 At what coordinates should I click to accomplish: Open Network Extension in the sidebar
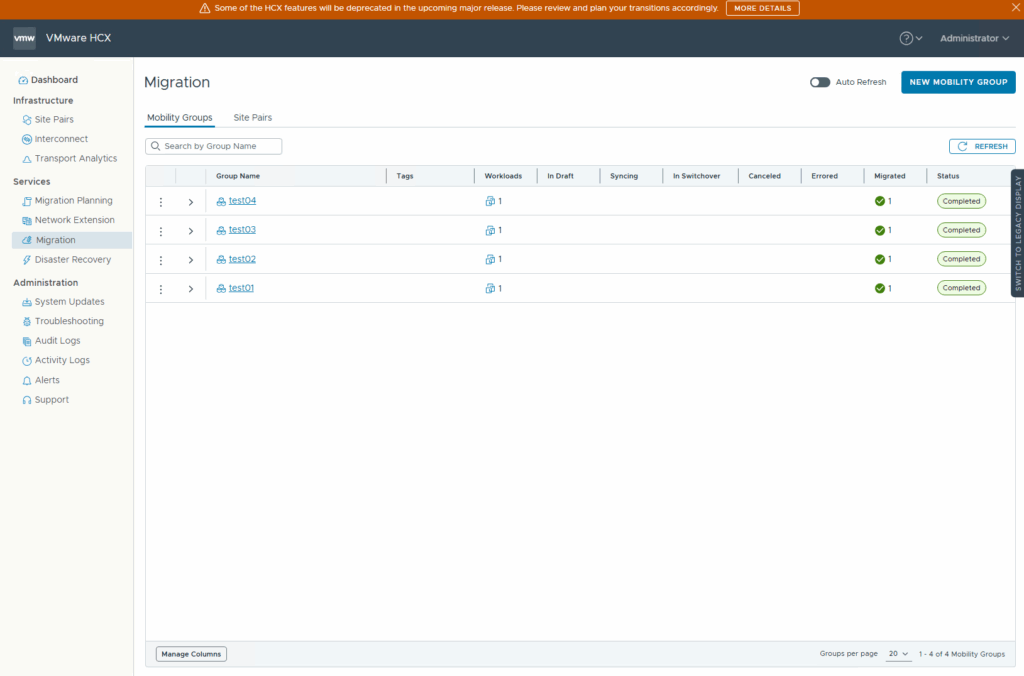click(74, 220)
